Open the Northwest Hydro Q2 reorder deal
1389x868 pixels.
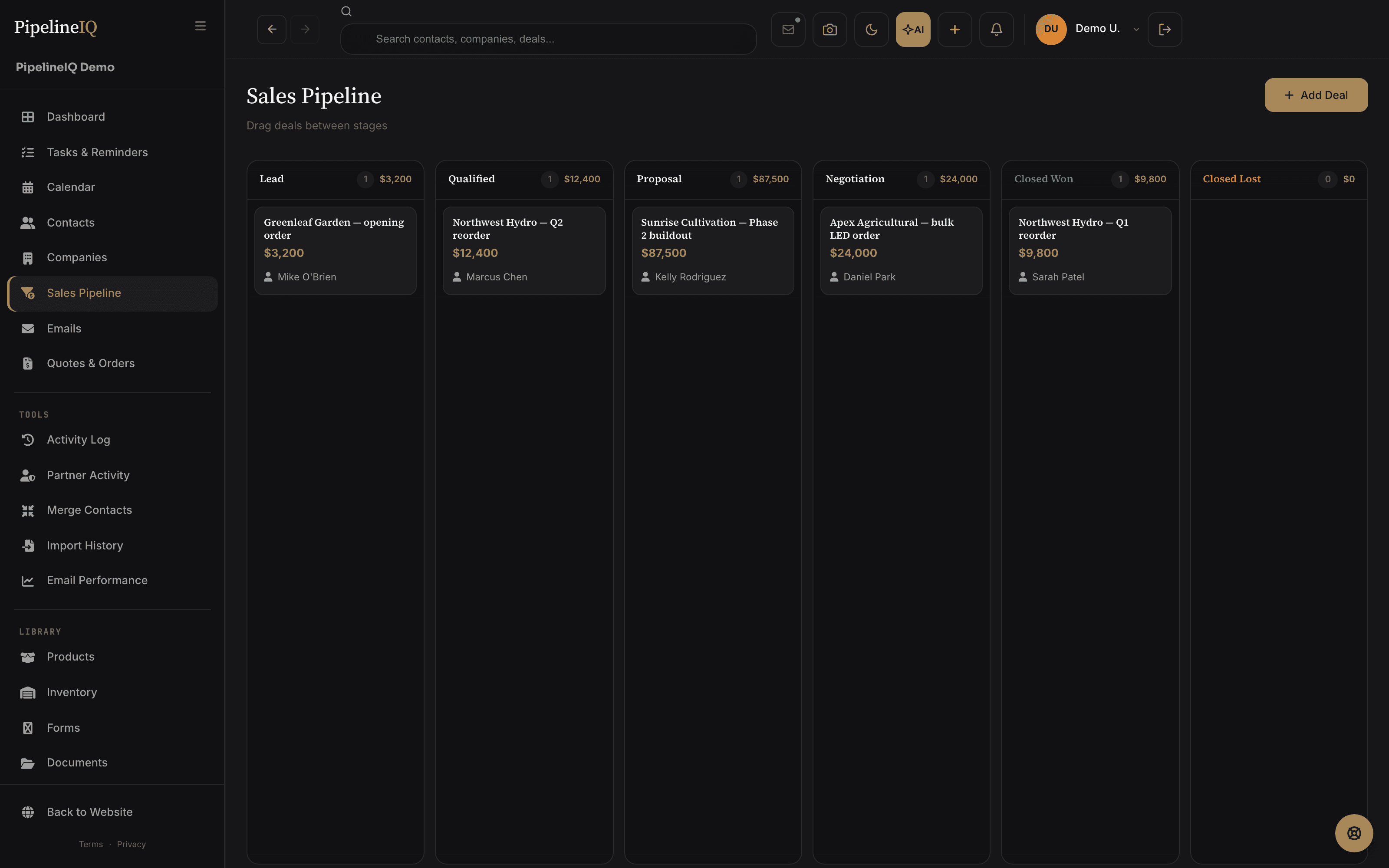[x=524, y=251]
